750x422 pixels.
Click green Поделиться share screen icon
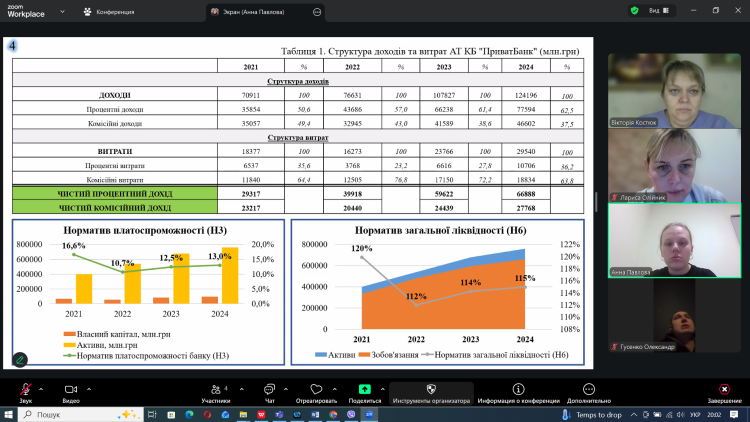365,389
